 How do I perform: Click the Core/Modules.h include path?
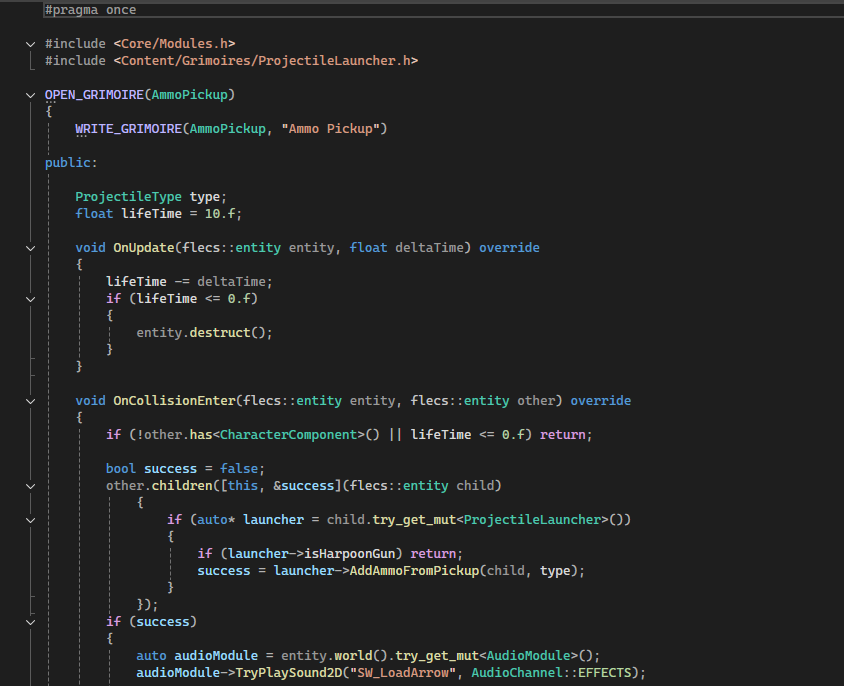174,44
